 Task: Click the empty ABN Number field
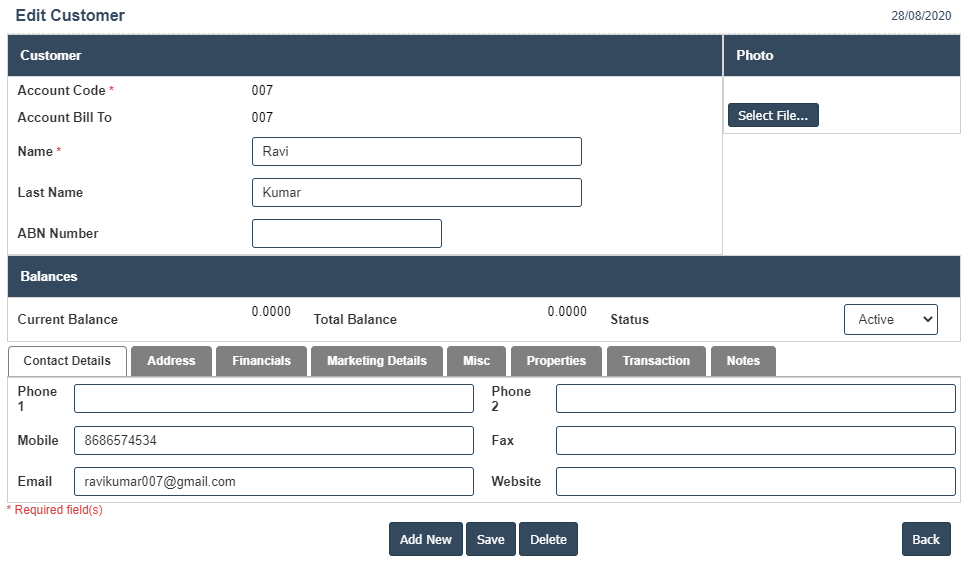346,234
